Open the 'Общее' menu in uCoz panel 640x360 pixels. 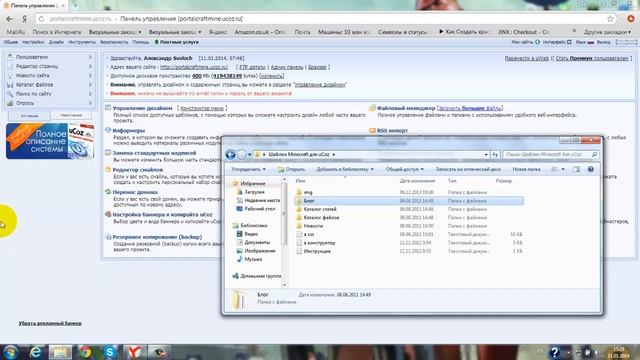click(x=11, y=42)
